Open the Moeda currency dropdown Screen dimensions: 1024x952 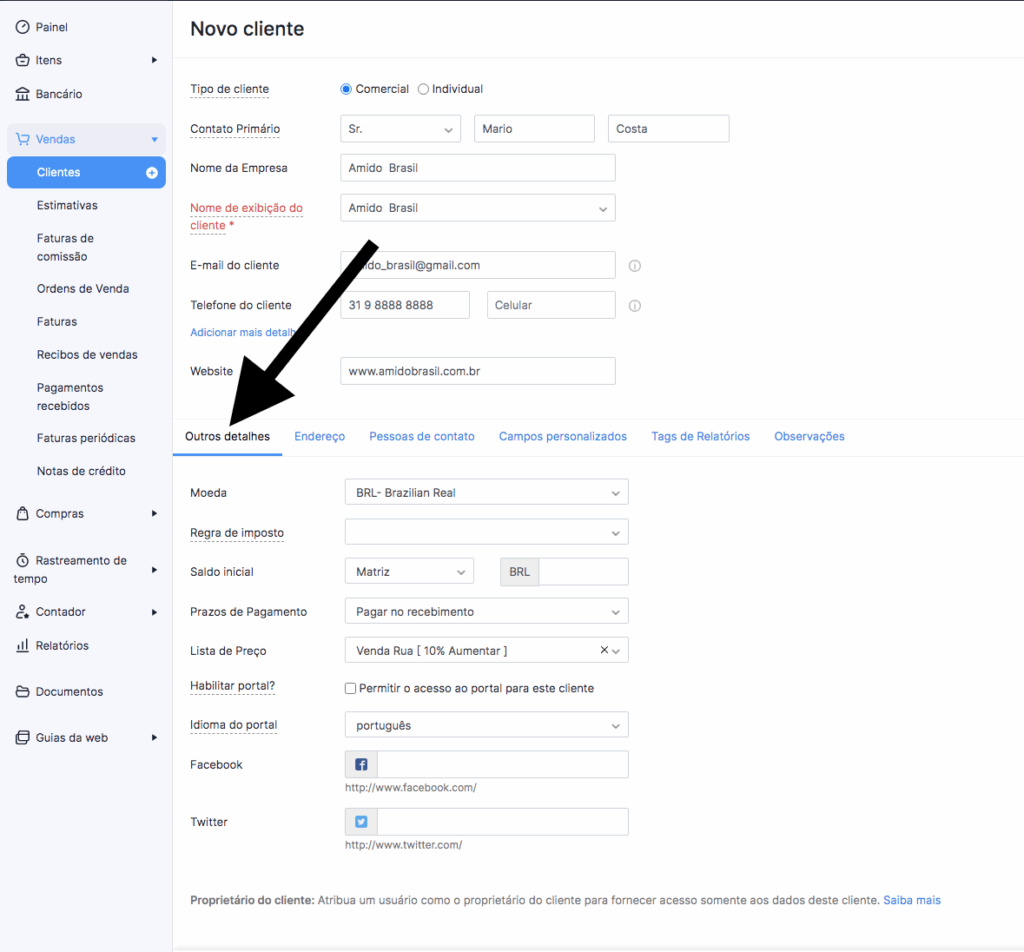487,492
